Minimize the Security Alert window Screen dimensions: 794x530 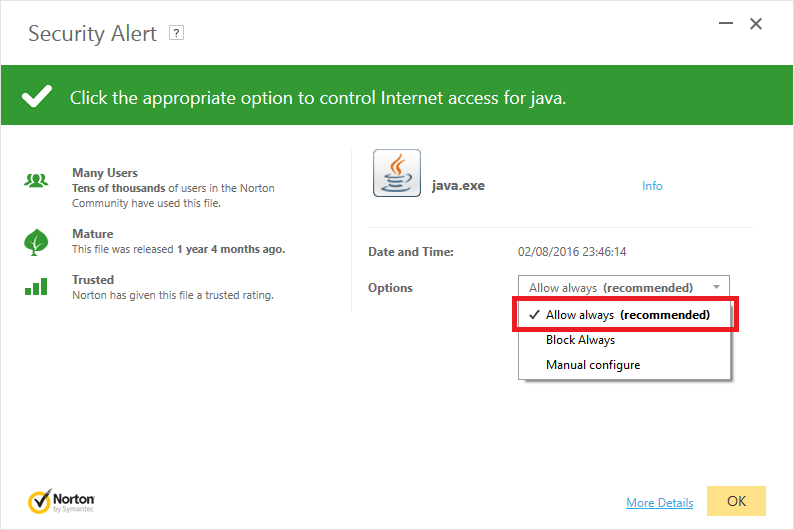point(723,24)
